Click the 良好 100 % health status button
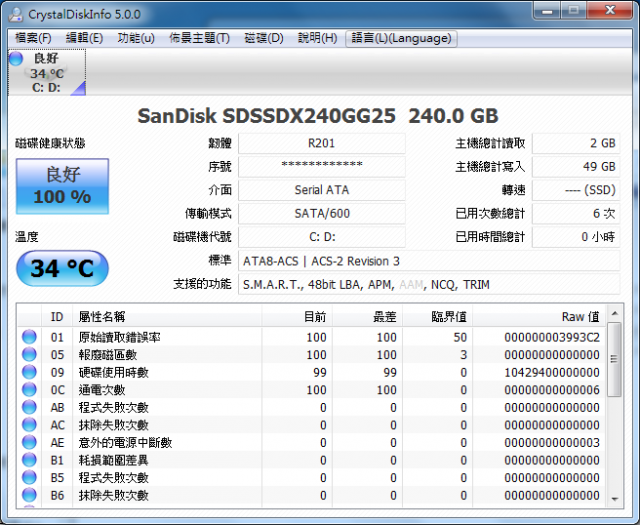This screenshot has width=640, height=525. [62, 186]
